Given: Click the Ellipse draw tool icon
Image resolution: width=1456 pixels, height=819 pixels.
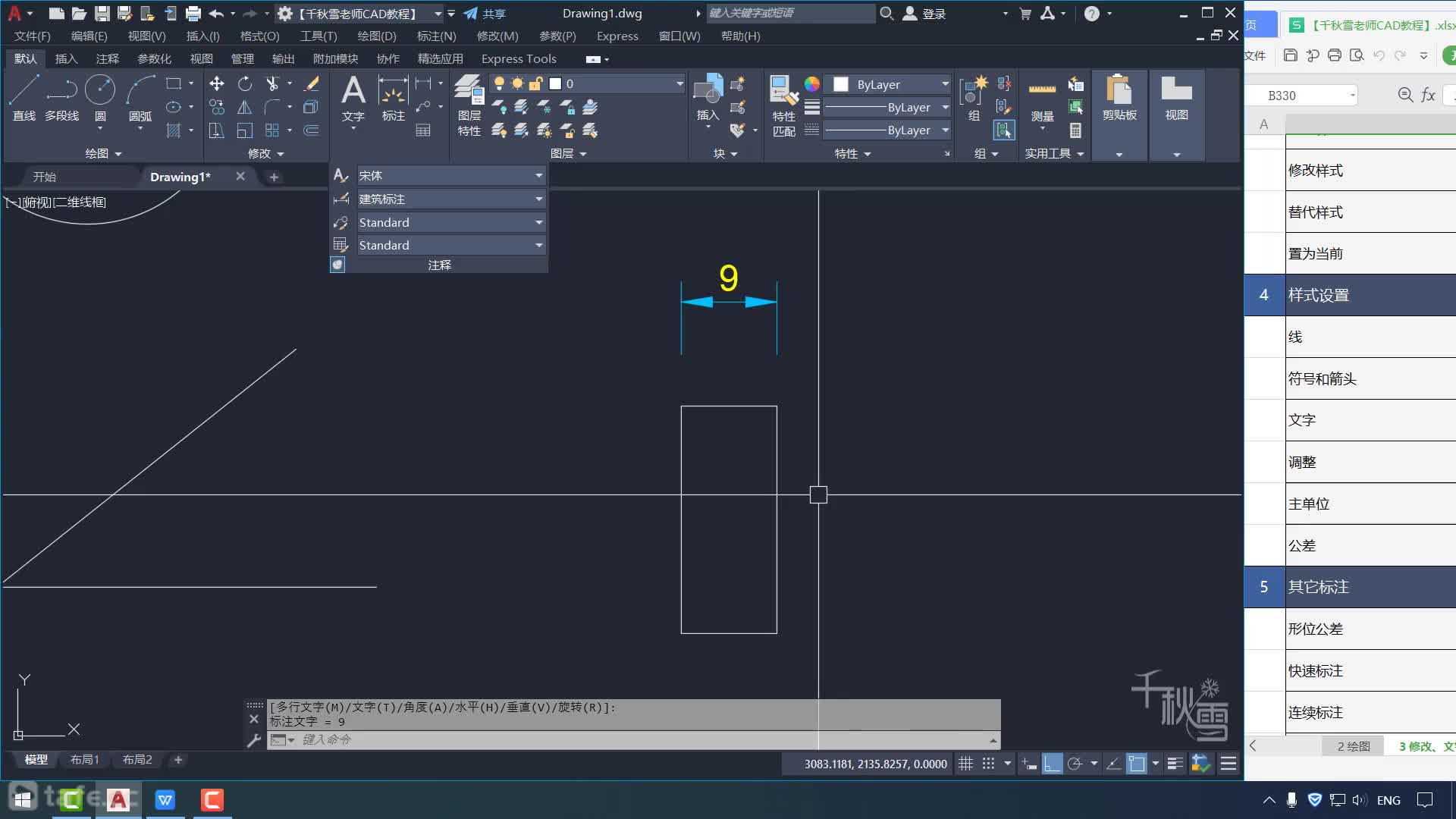Looking at the screenshot, I should (174, 107).
